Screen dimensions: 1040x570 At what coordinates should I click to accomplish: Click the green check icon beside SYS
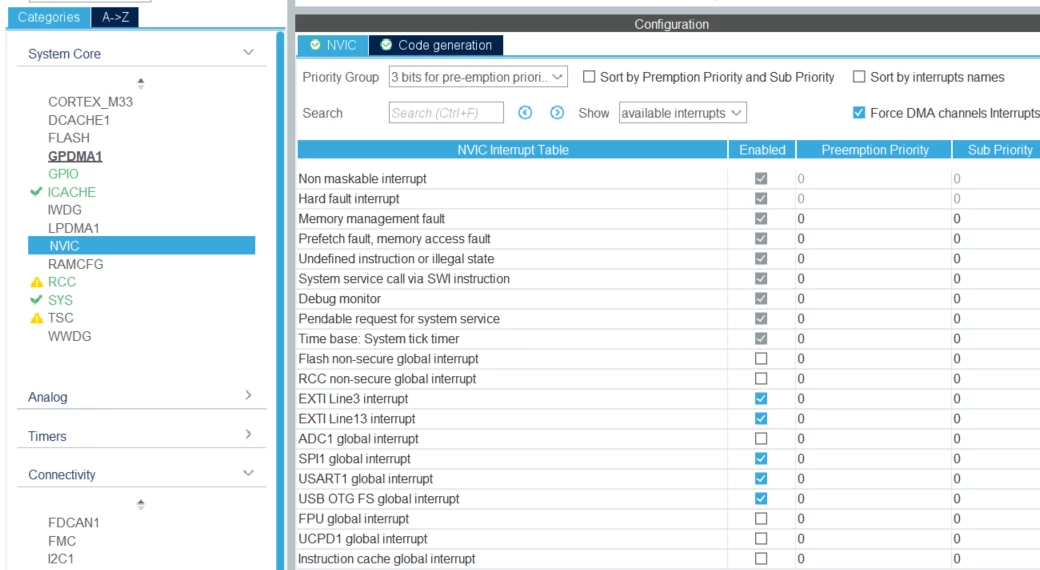(36, 300)
